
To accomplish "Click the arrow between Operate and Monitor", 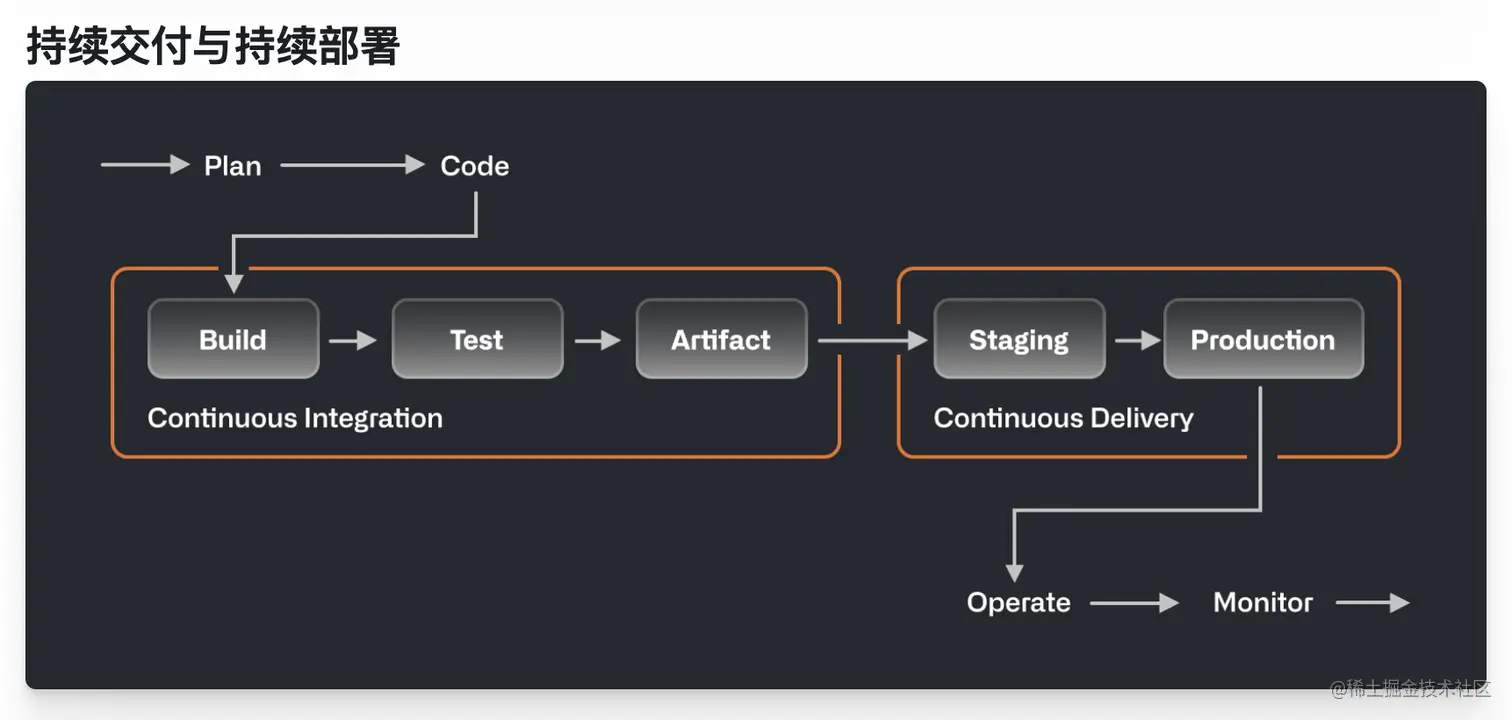I will (1134, 603).
